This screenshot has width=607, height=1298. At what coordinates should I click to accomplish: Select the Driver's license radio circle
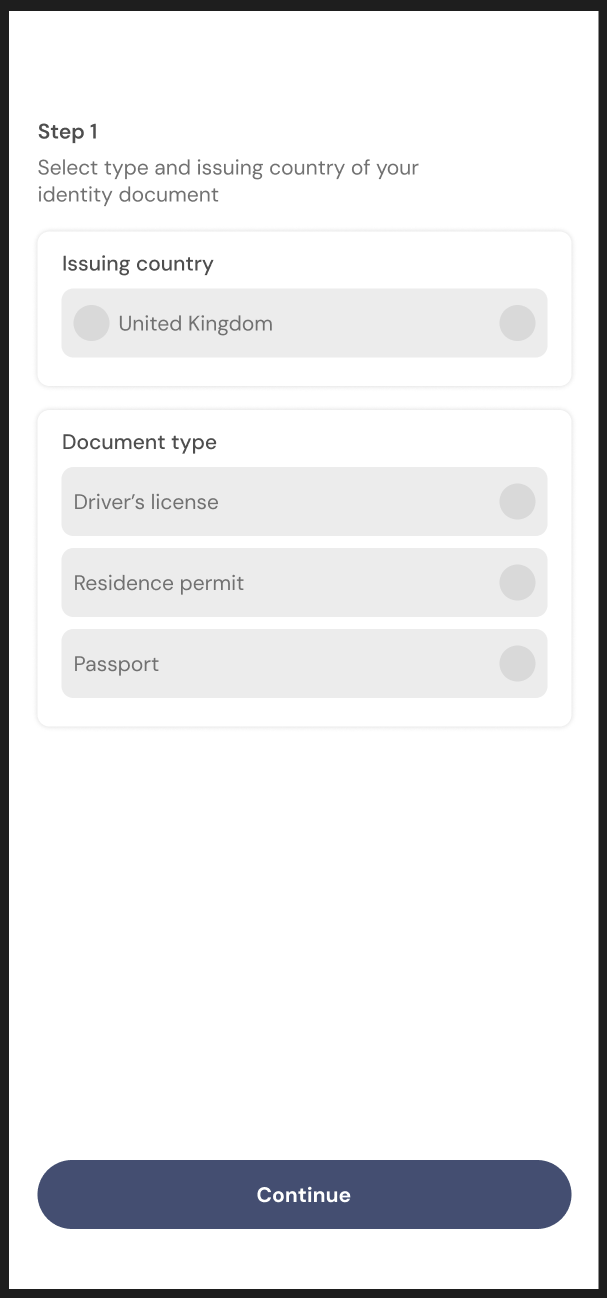[517, 502]
